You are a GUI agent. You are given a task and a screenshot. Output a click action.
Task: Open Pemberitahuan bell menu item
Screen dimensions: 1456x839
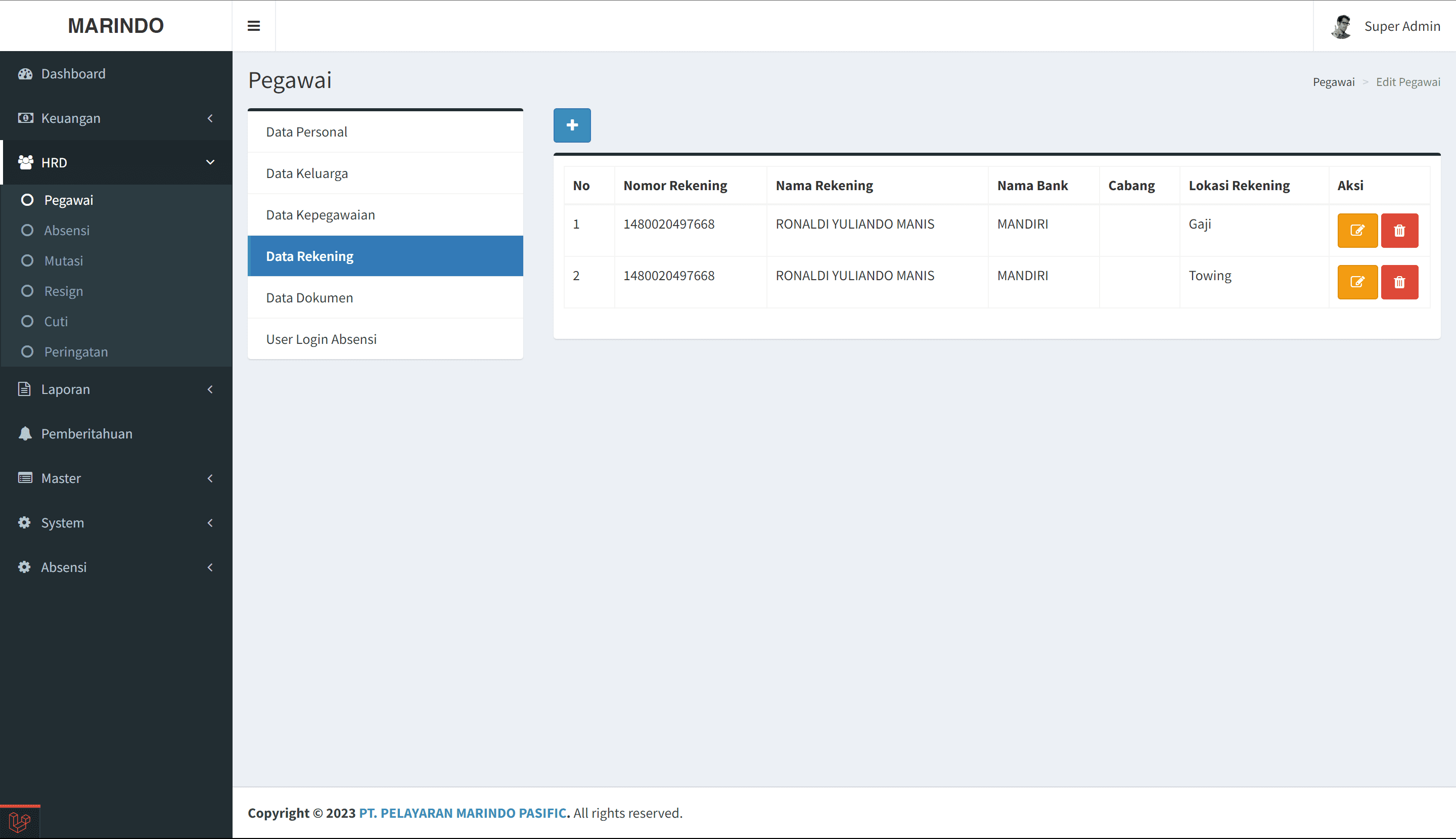tap(86, 434)
